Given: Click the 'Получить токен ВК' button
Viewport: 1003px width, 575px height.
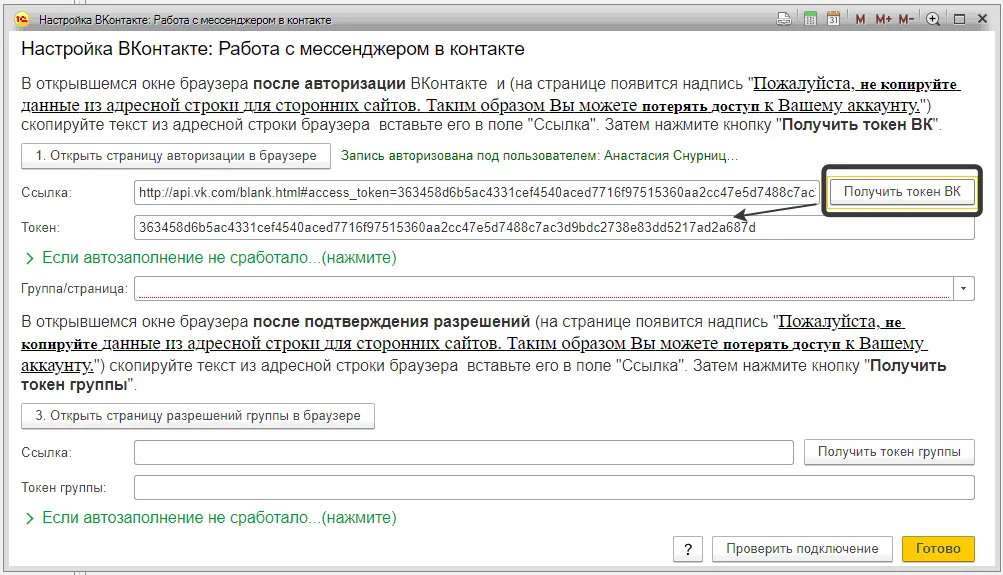Looking at the screenshot, I should tap(902, 192).
